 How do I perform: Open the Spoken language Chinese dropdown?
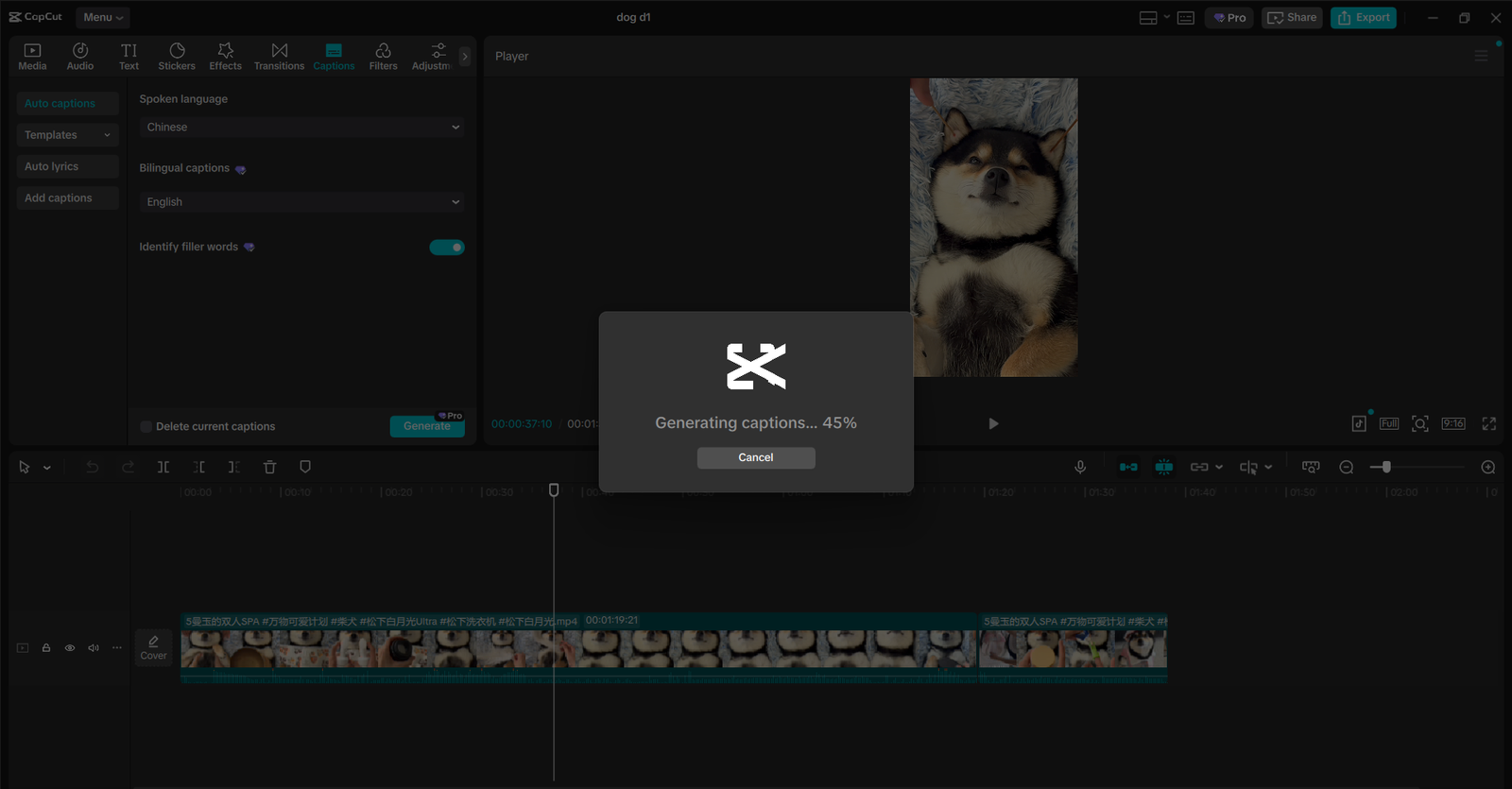point(302,128)
